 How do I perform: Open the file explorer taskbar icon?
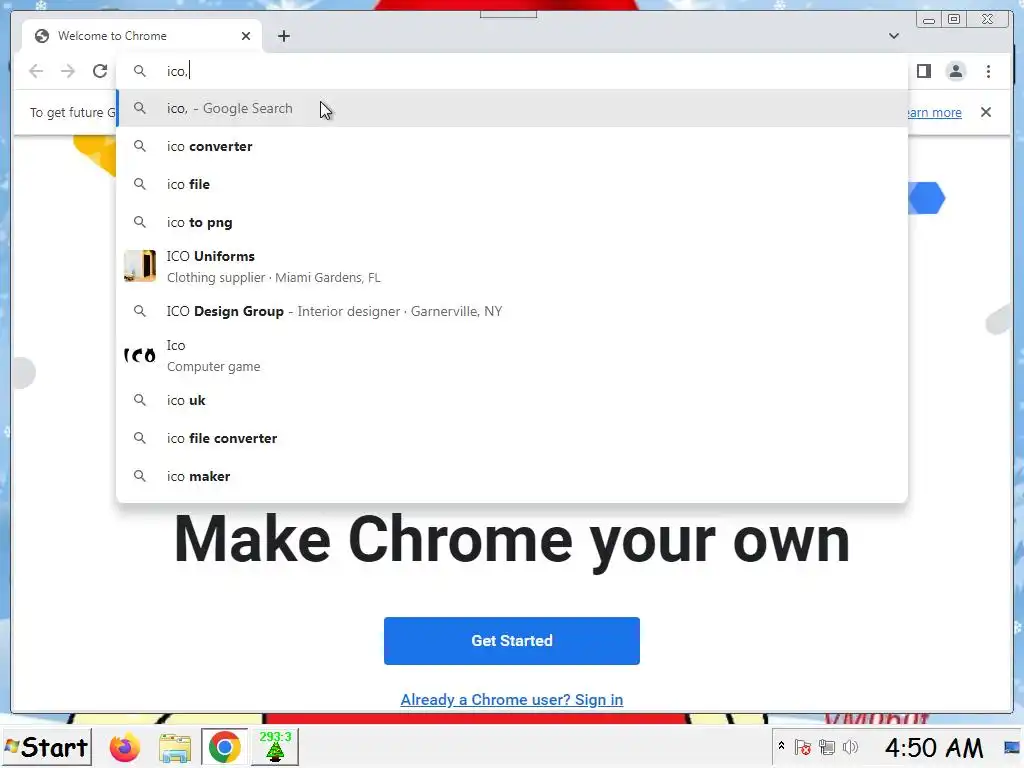[175, 747]
